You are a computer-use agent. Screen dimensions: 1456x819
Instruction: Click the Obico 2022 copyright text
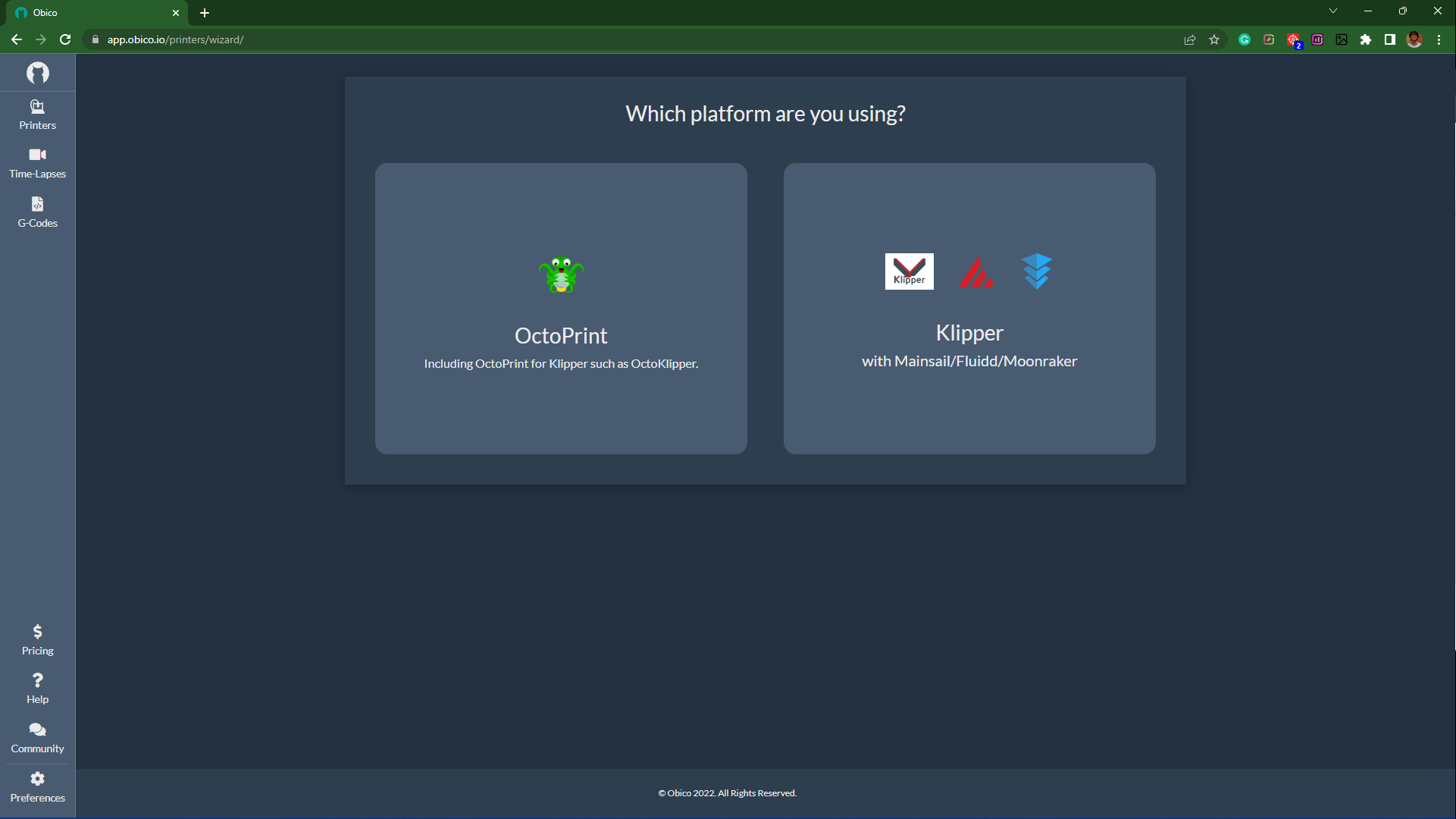click(727, 793)
